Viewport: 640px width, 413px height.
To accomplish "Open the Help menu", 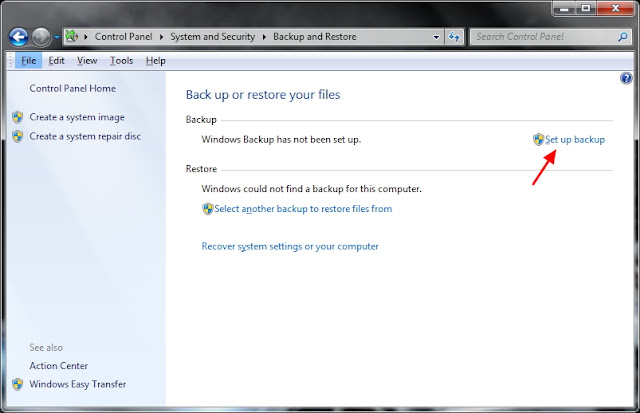I will (156, 61).
